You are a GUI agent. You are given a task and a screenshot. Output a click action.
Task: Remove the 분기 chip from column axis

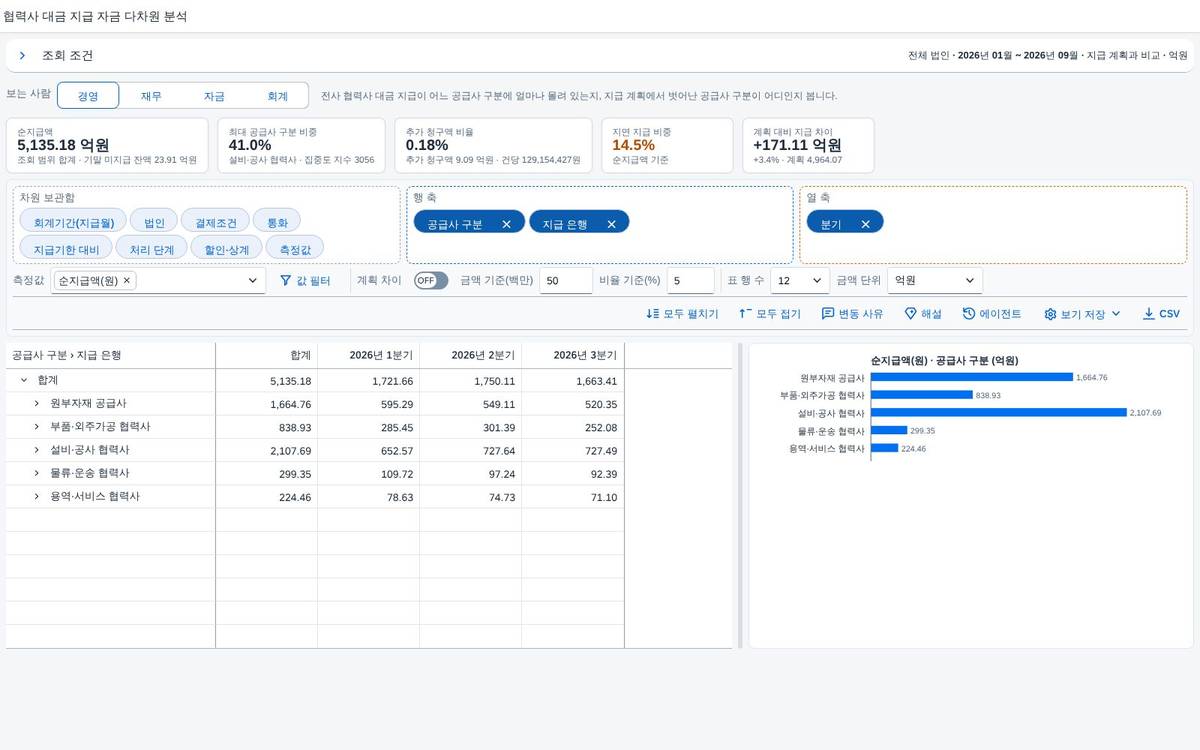(865, 225)
